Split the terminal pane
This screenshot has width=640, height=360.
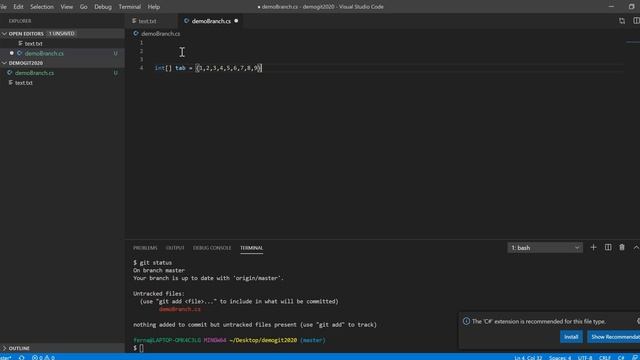coord(608,247)
